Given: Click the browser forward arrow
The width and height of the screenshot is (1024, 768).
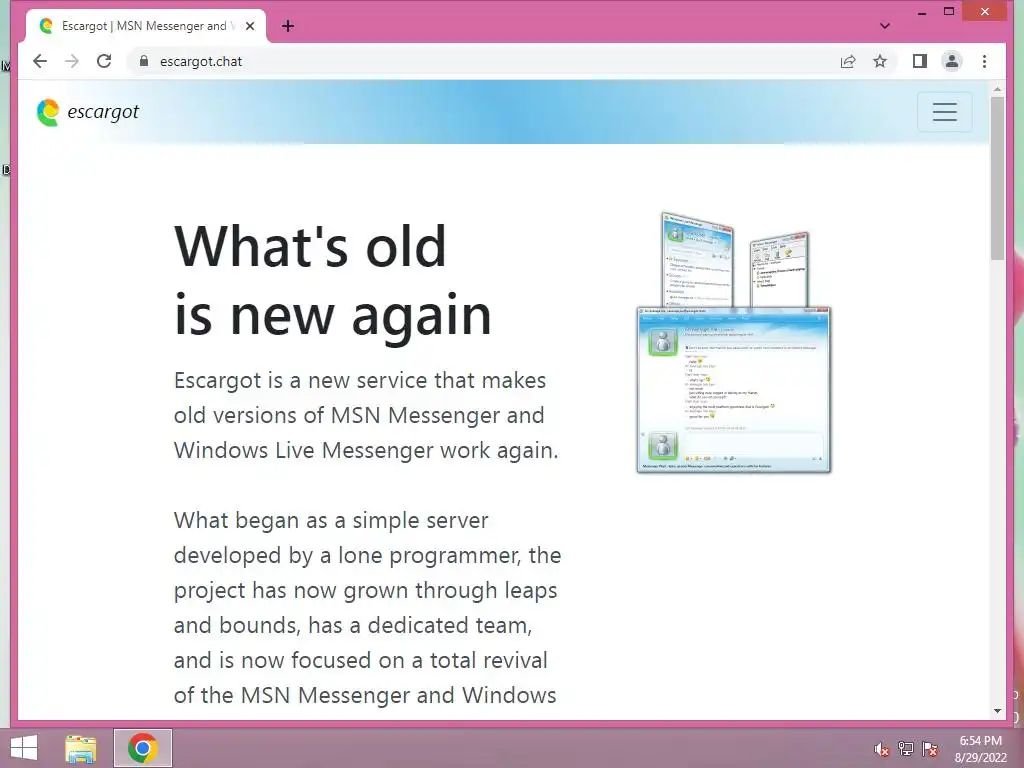Looking at the screenshot, I should pyautogui.click(x=72, y=61).
